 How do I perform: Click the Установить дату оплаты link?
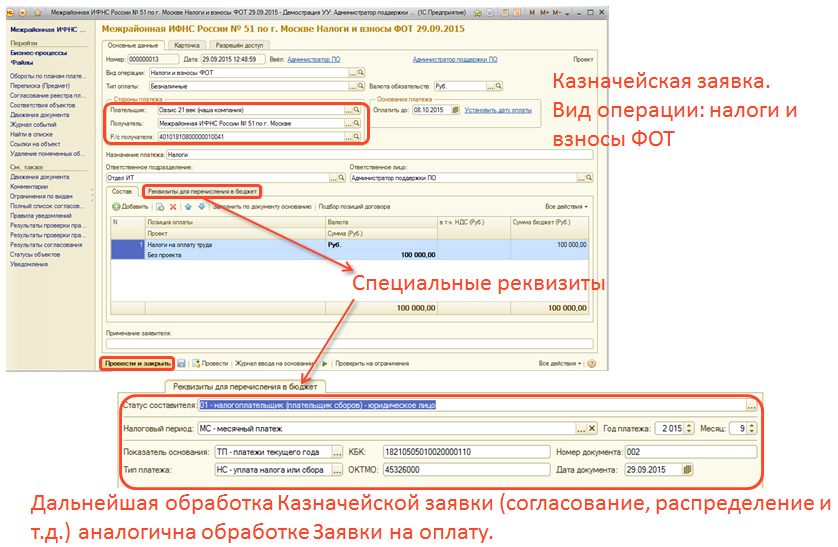click(500, 112)
